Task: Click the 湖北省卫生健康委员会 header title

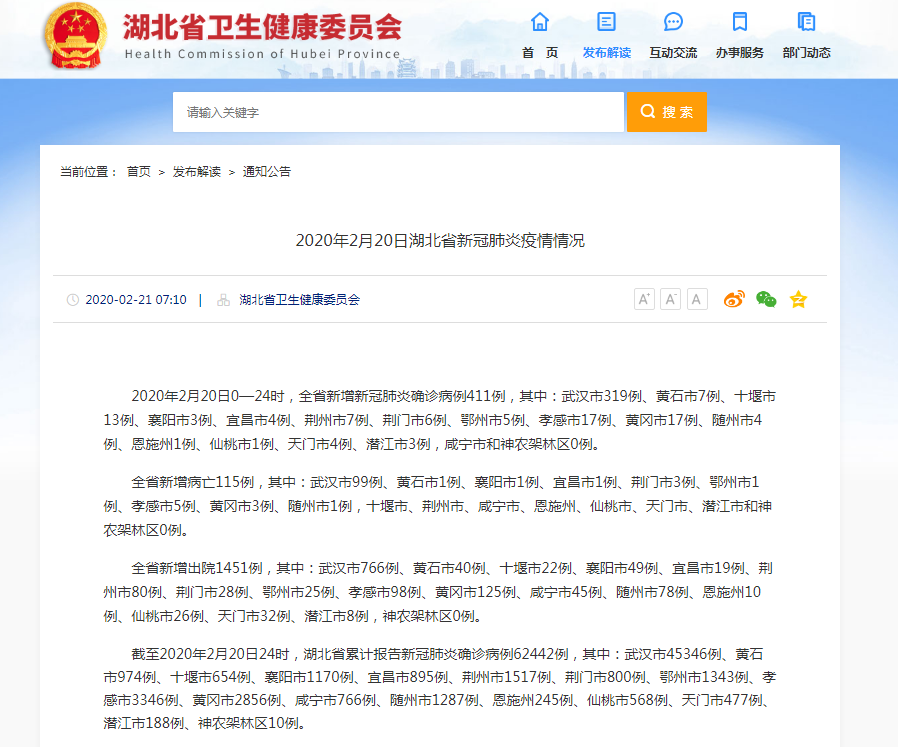Action: point(262,28)
